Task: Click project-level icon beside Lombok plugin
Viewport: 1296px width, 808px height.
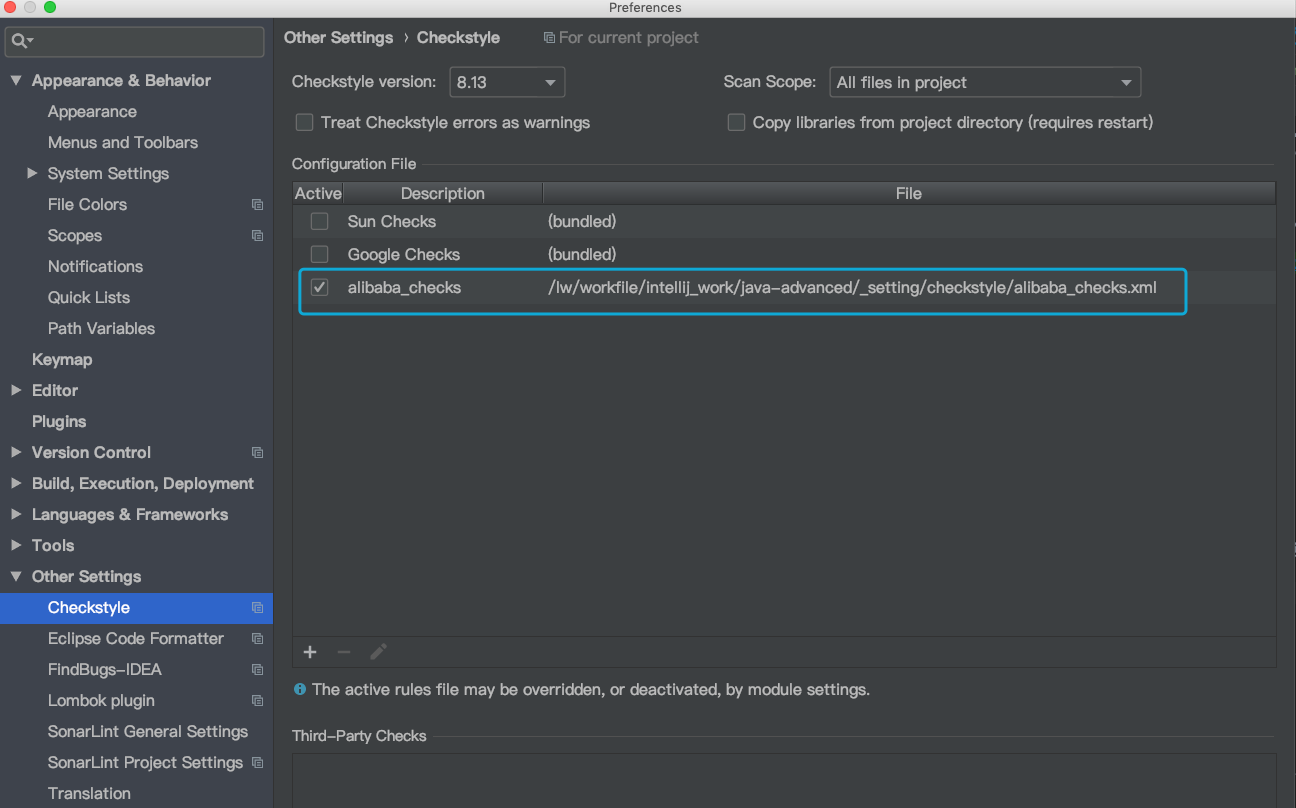Action: click(x=257, y=701)
